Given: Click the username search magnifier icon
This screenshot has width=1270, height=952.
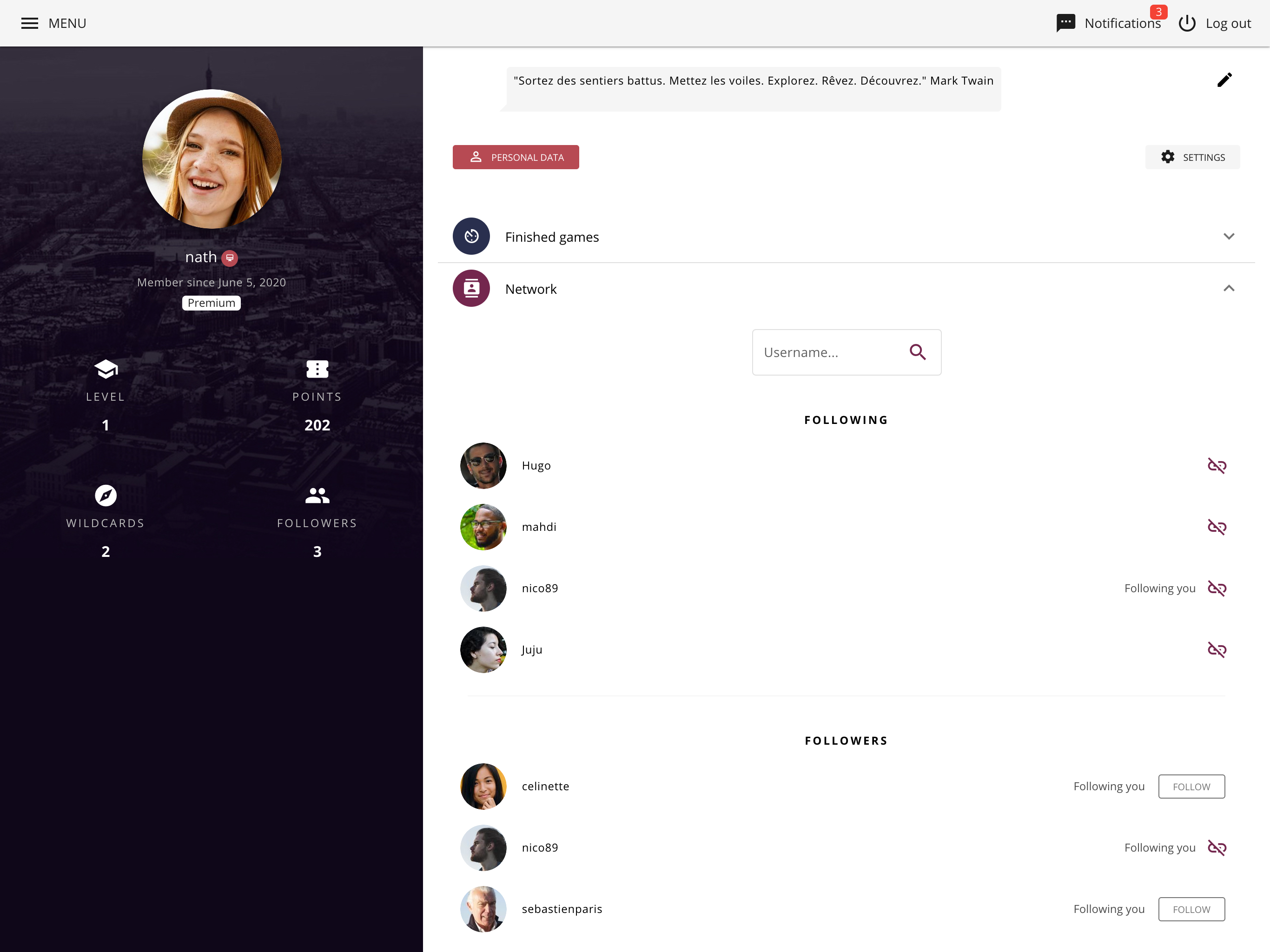Looking at the screenshot, I should 918,352.
